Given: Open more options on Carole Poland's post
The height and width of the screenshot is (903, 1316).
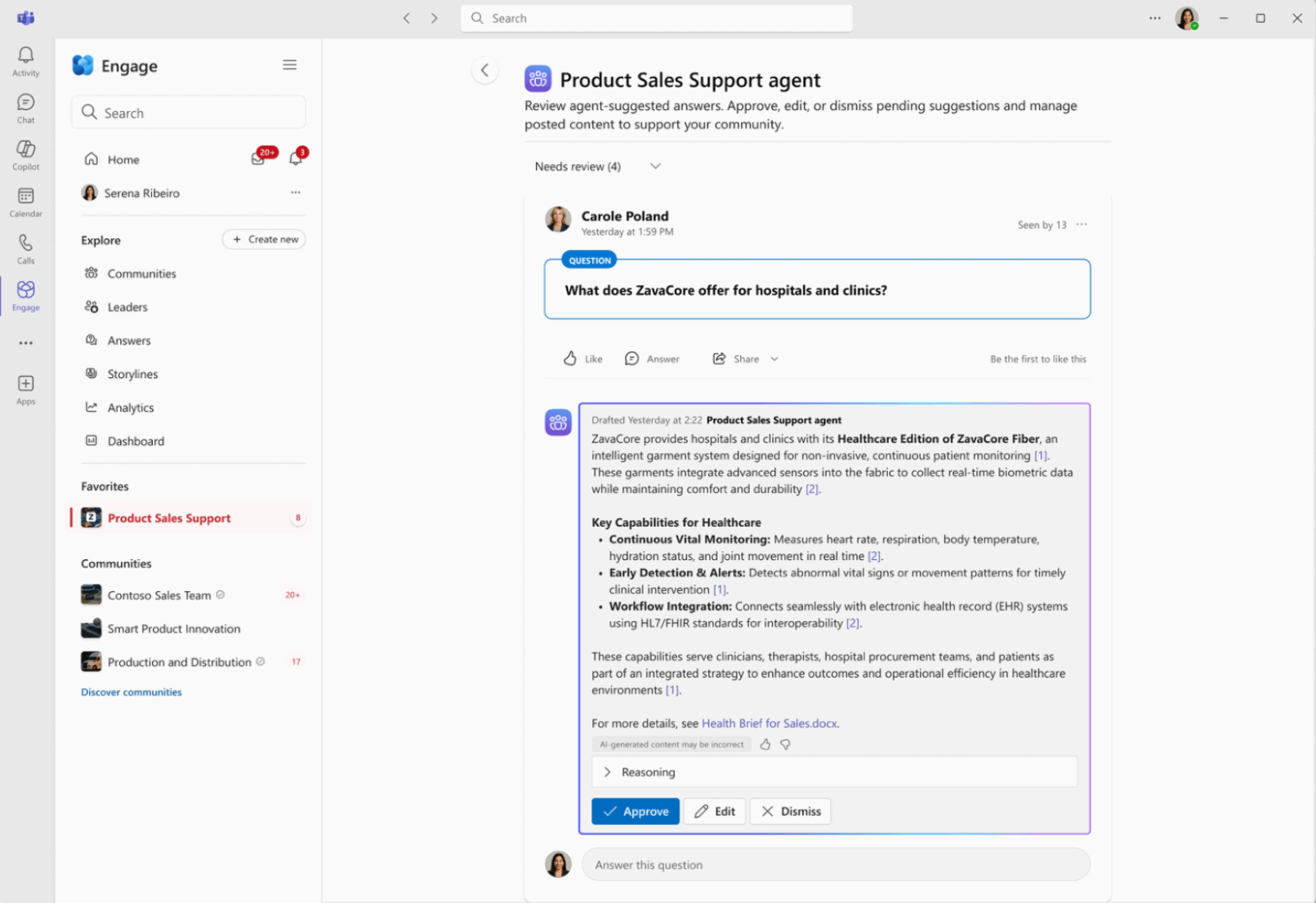Looking at the screenshot, I should (x=1082, y=225).
